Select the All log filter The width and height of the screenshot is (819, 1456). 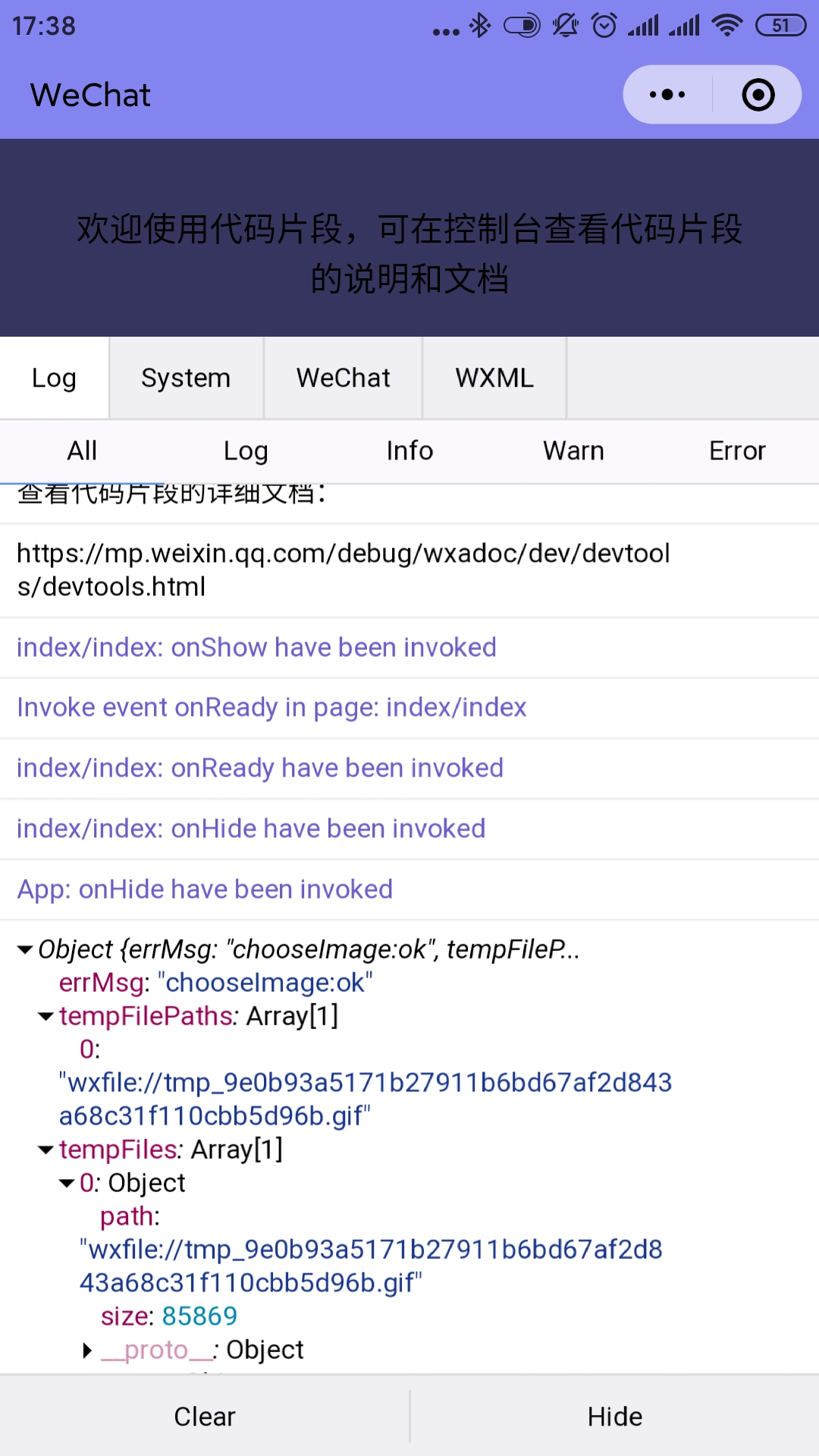[x=82, y=451]
